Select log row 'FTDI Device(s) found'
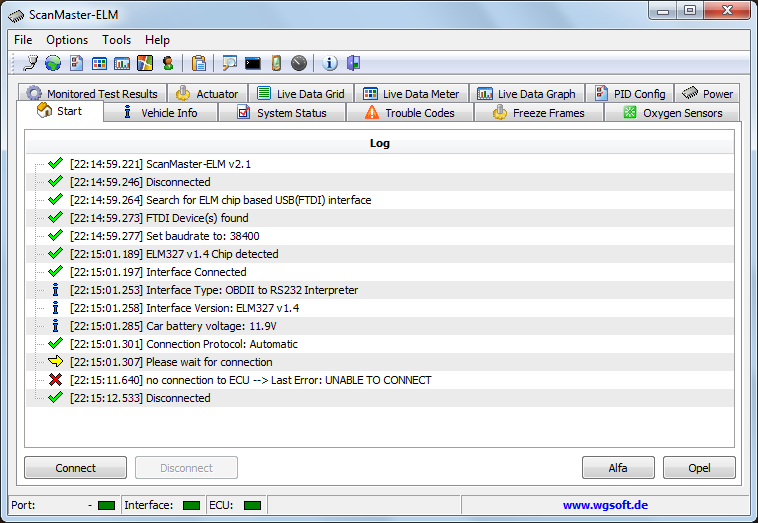The image size is (758, 523). [379, 218]
